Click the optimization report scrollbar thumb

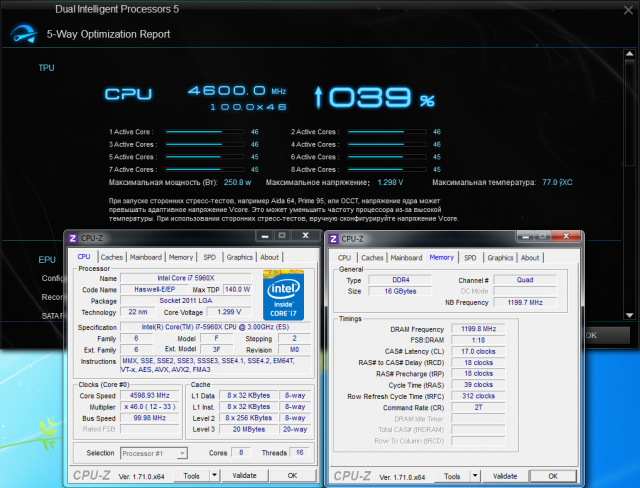tap(629, 112)
